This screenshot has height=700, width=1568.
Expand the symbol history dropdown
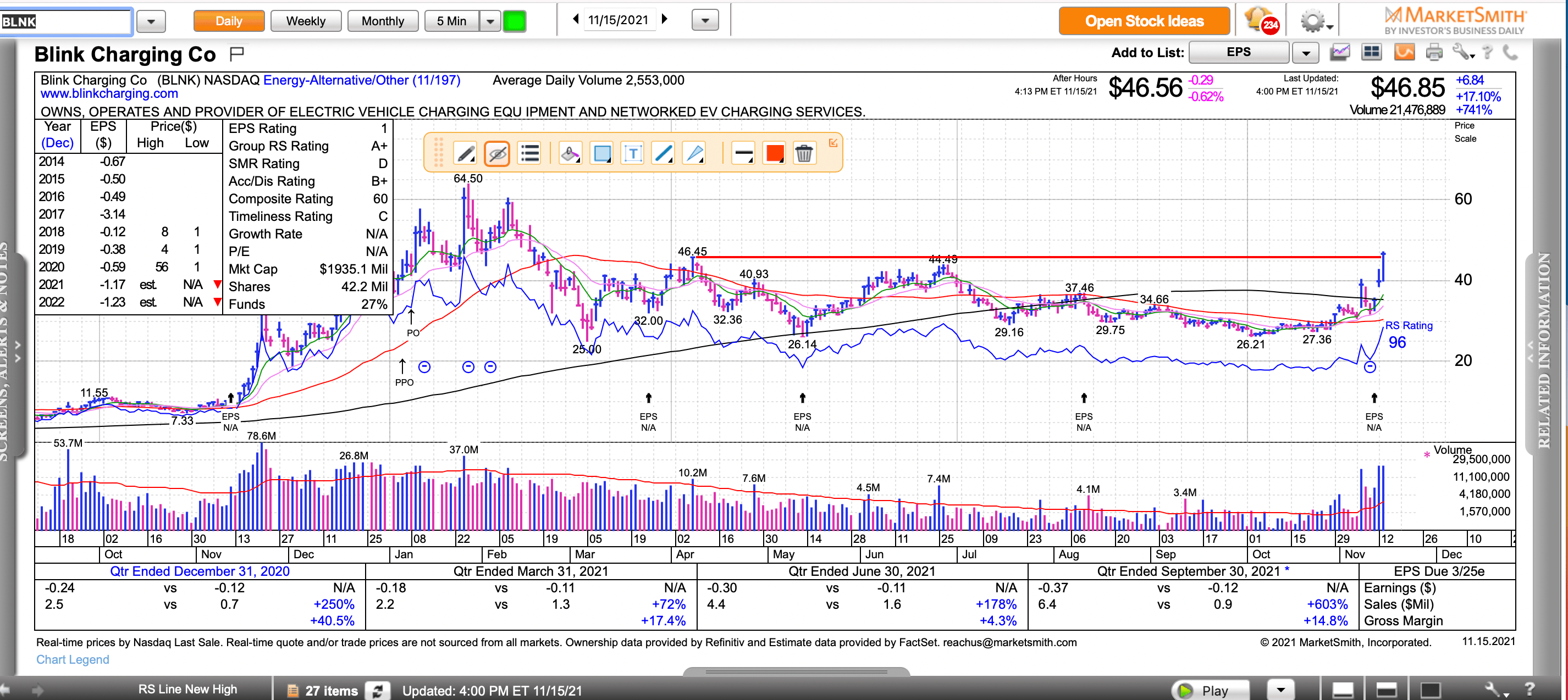[151, 22]
